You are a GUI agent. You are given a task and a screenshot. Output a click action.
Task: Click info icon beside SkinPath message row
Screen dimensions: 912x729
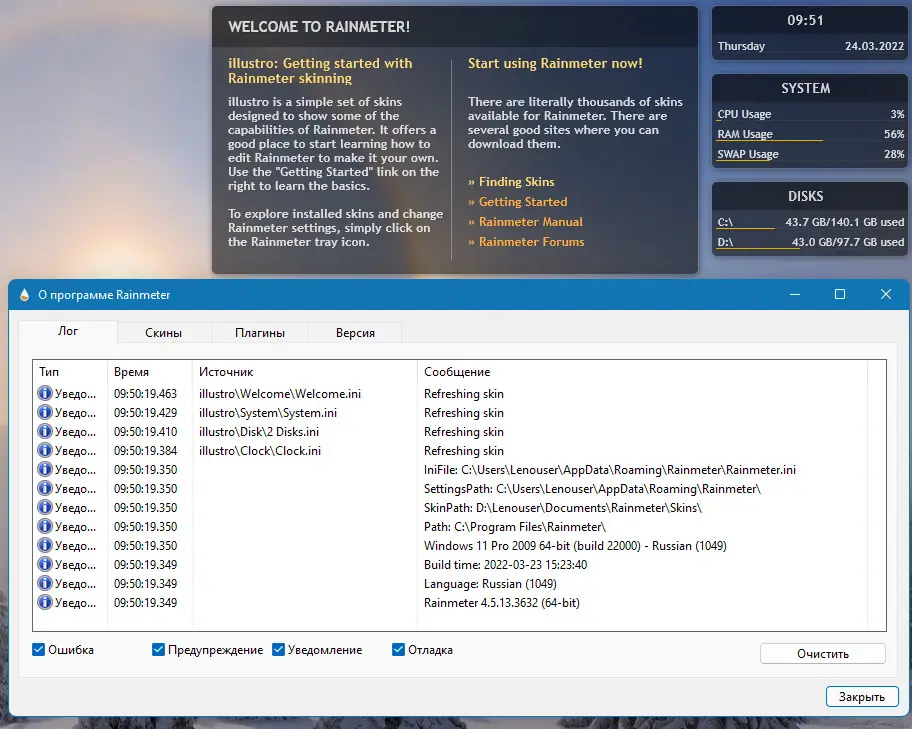pyautogui.click(x=45, y=507)
